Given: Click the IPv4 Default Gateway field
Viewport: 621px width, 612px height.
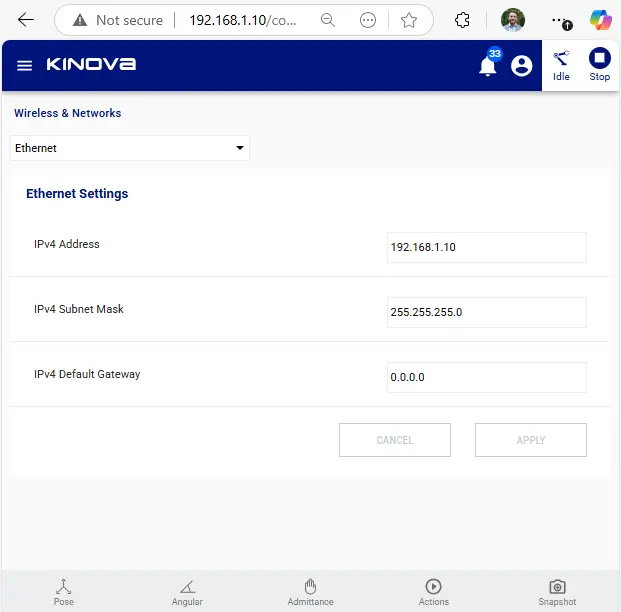Looking at the screenshot, I should click(487, 377).
